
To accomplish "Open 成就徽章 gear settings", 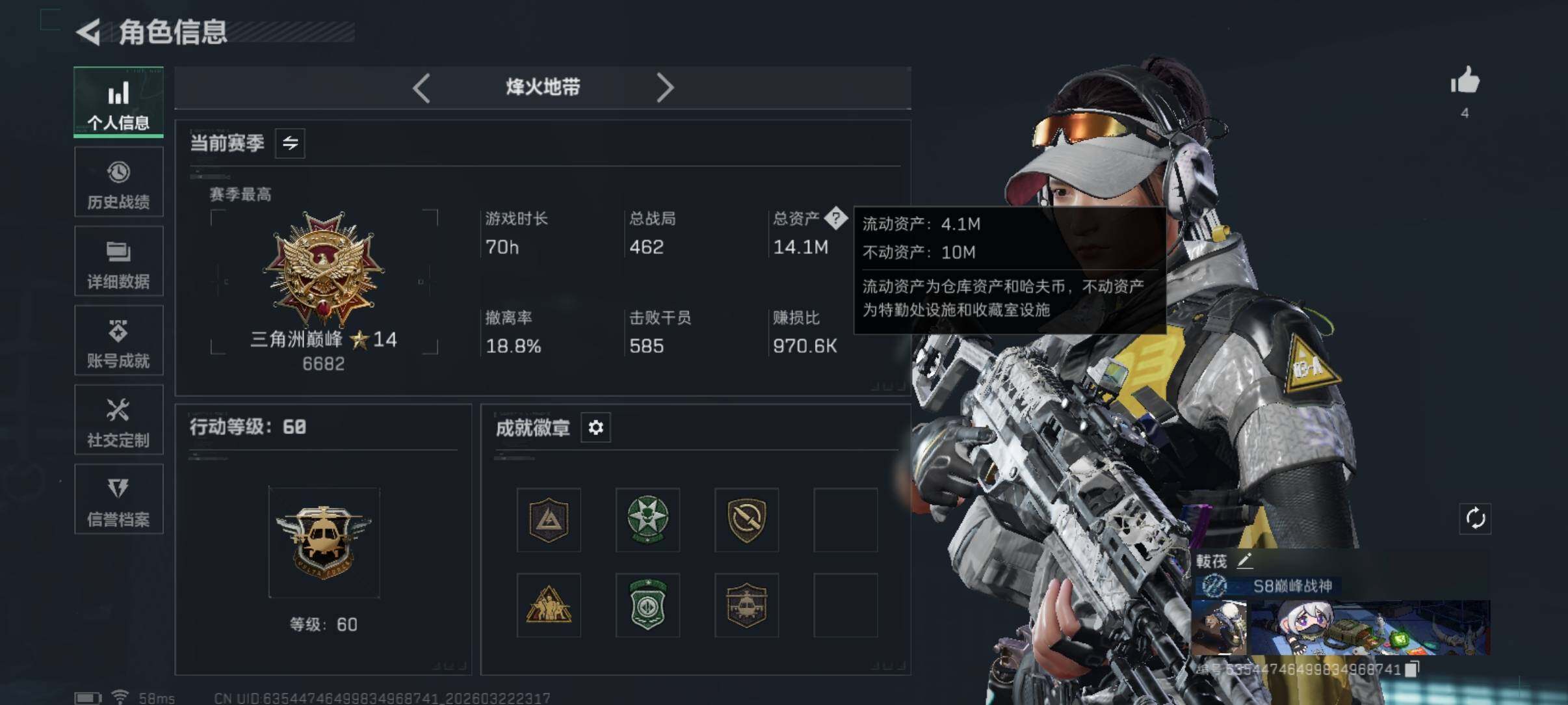I will click(x=595, y=428).
